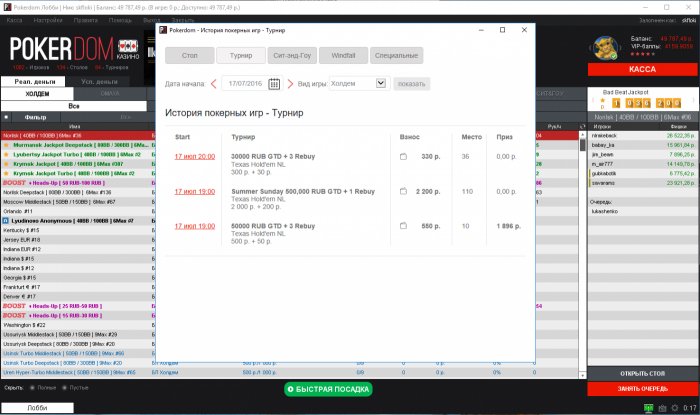The width and height of the screenshot is (700, 415).
Task: Open Настройки menu in lobby
Action: [x=48, y=21]
